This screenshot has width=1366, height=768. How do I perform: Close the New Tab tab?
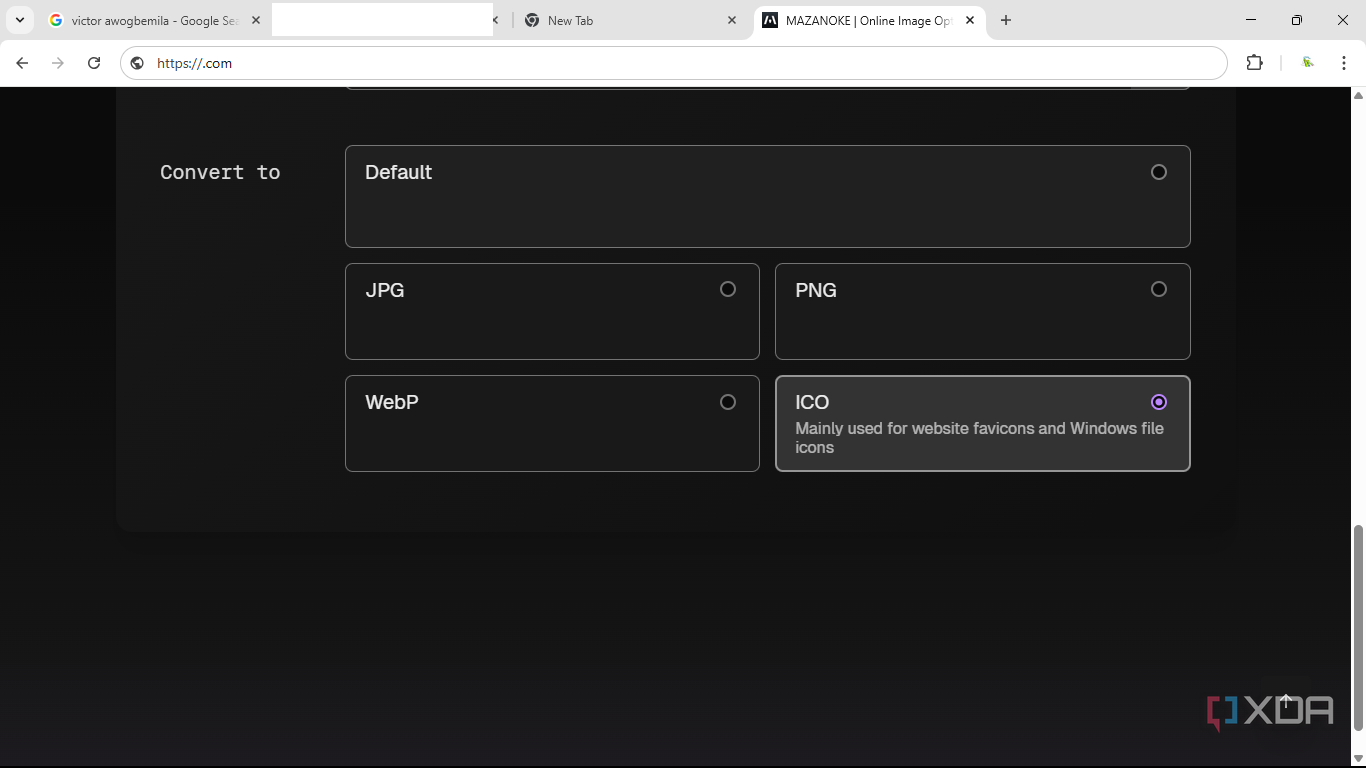click(732, 20)
